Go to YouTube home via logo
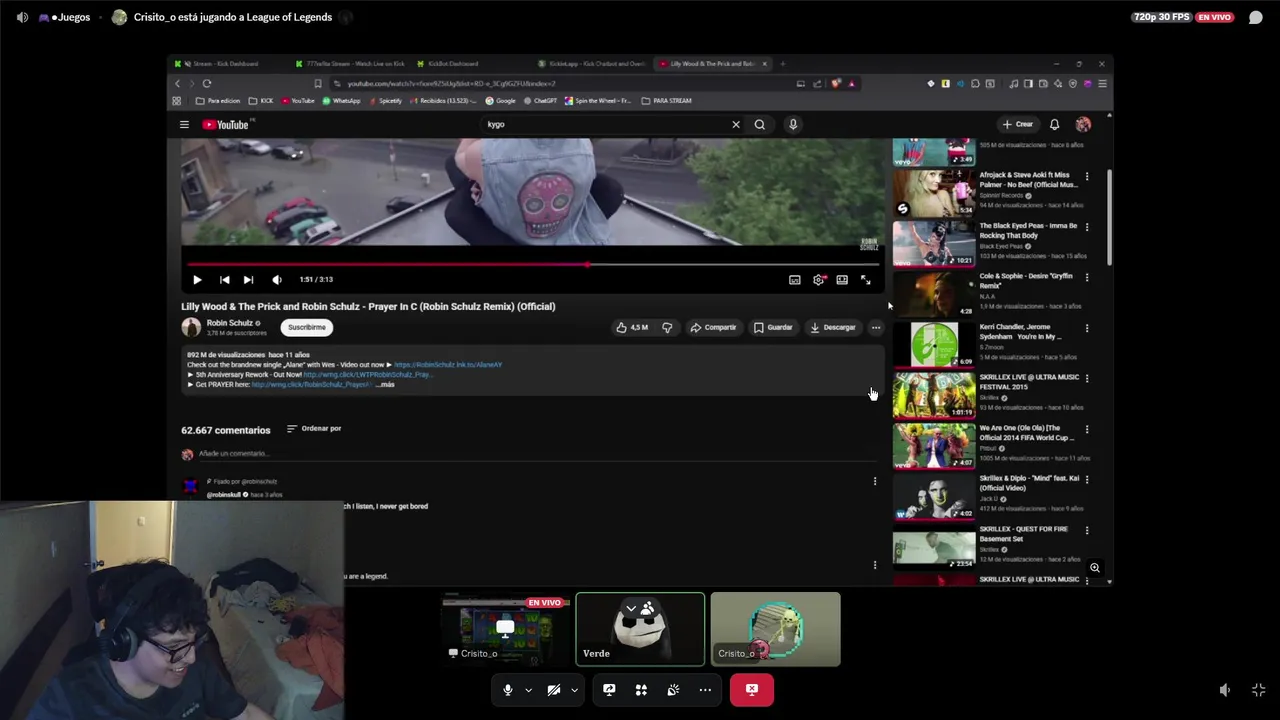This screenshot has width=1280, height=720. pos(226,125)
